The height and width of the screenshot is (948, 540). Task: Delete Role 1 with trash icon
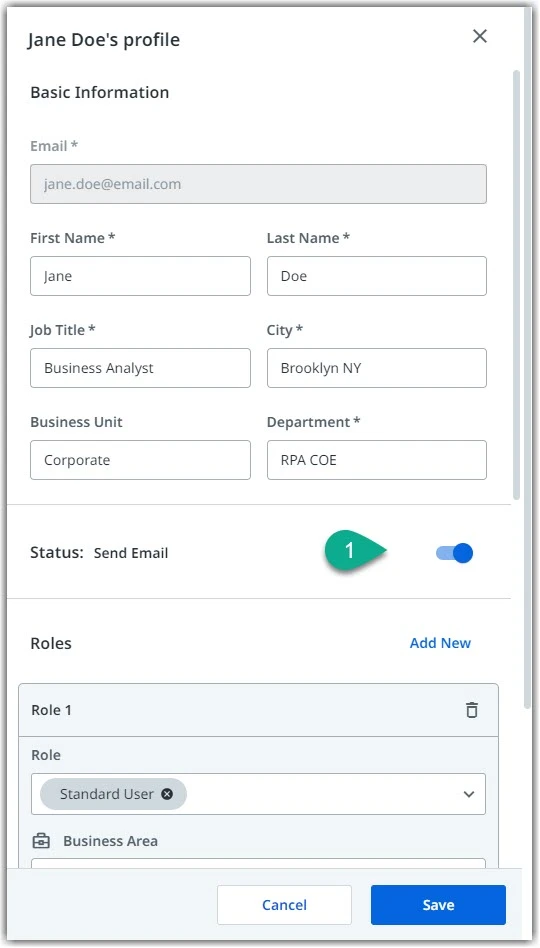pyautogui.click(x=472, y=710)
